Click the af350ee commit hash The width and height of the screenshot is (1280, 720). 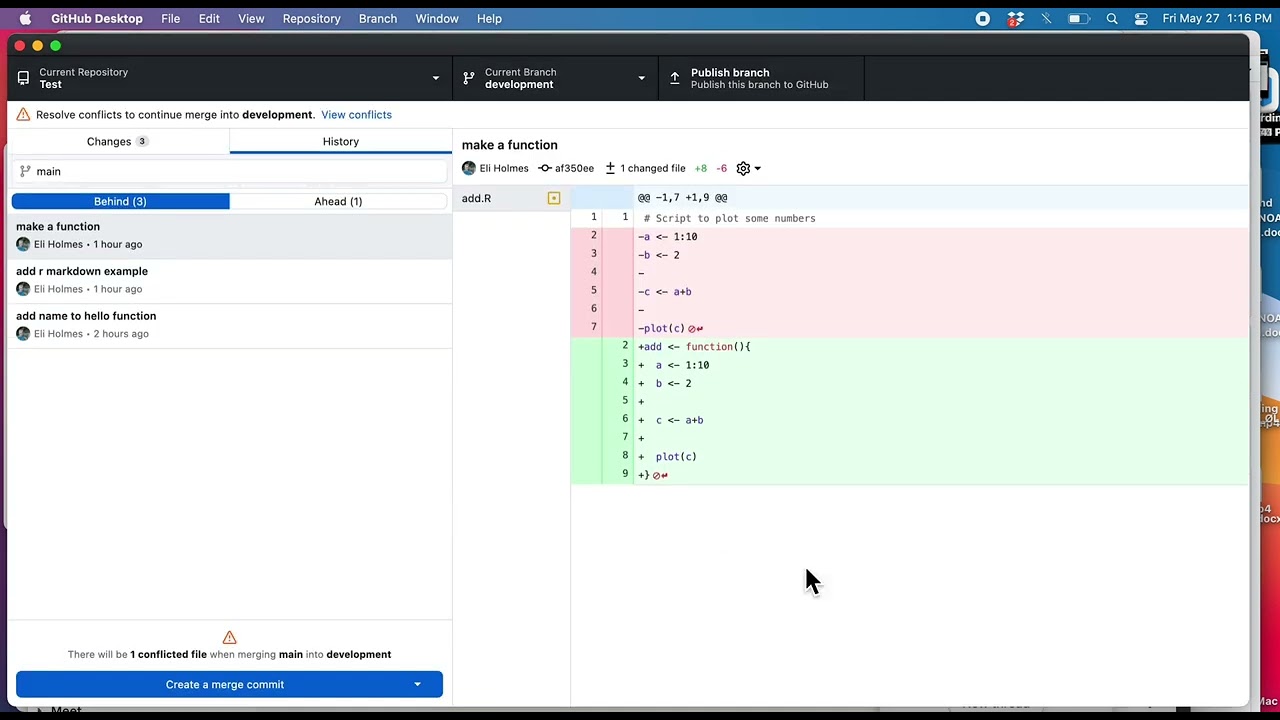[x=574, y=168]
